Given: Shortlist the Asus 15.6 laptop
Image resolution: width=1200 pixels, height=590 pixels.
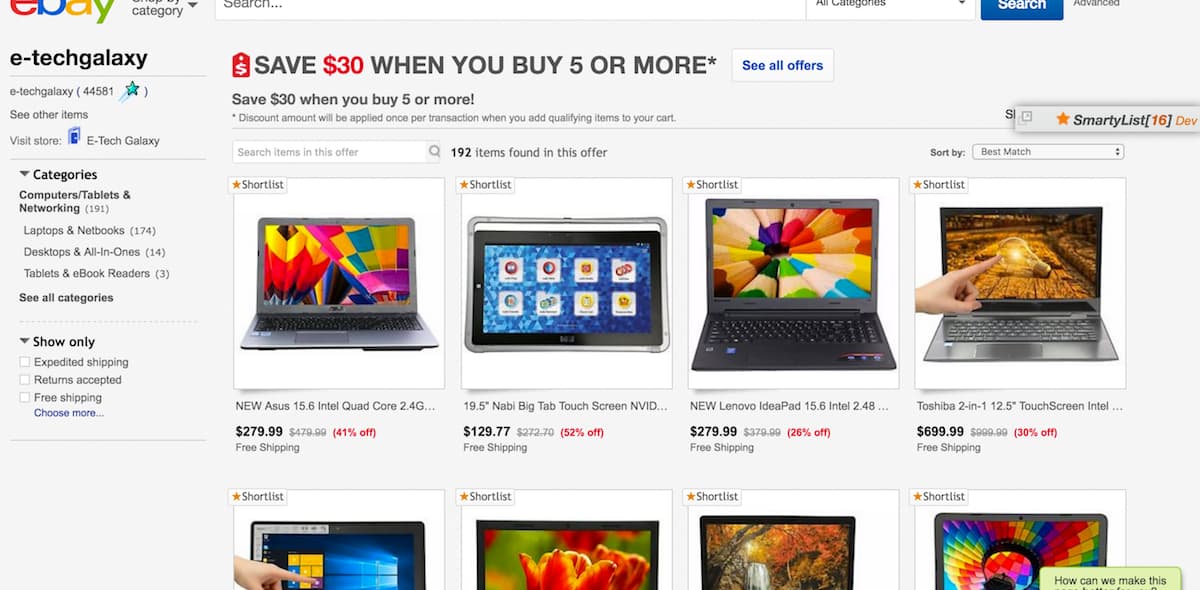Looking at the screenshot, I should [259, 185].
